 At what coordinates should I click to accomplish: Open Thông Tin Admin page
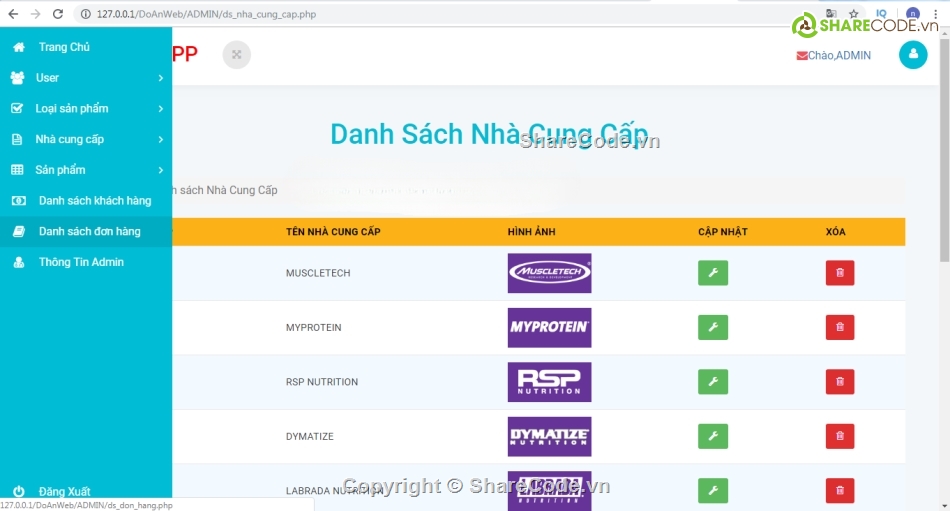tap(86, 262)
